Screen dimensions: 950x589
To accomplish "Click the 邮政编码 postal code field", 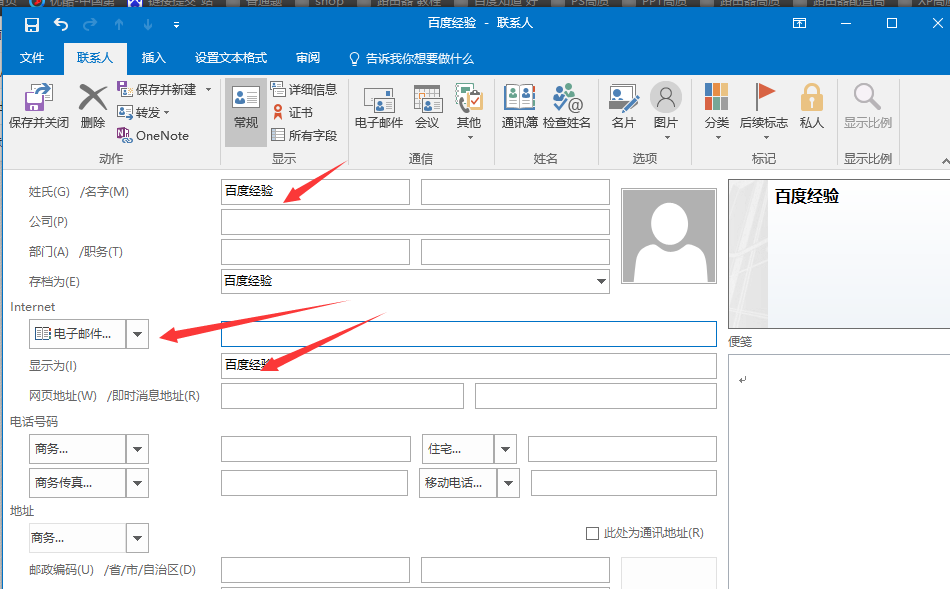I will click(x=315, y=570).
